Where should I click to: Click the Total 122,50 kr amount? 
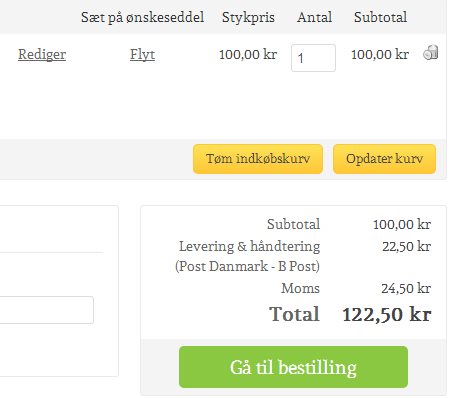387,314
